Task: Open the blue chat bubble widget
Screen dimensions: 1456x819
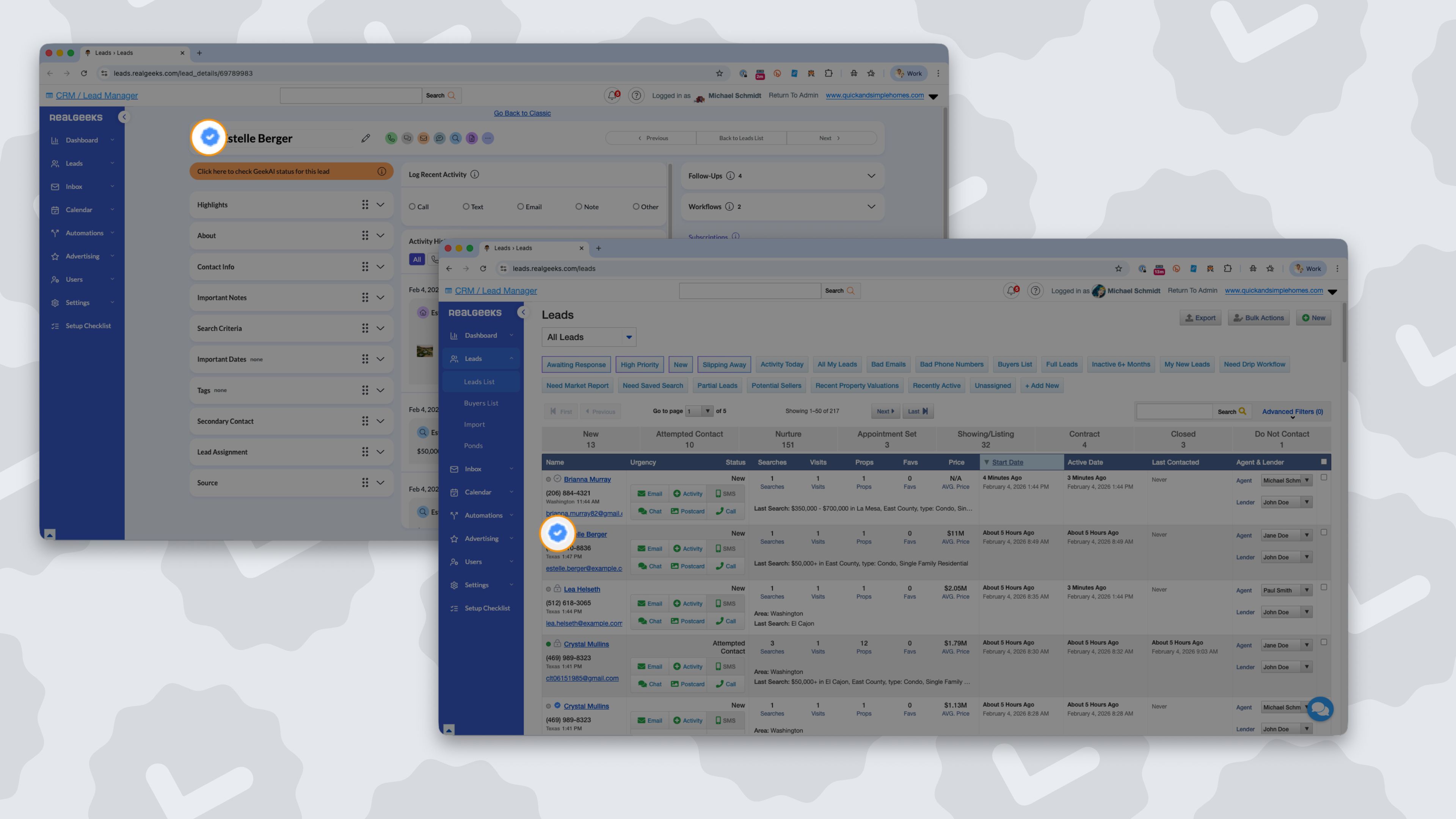Action: (1320, 709)
